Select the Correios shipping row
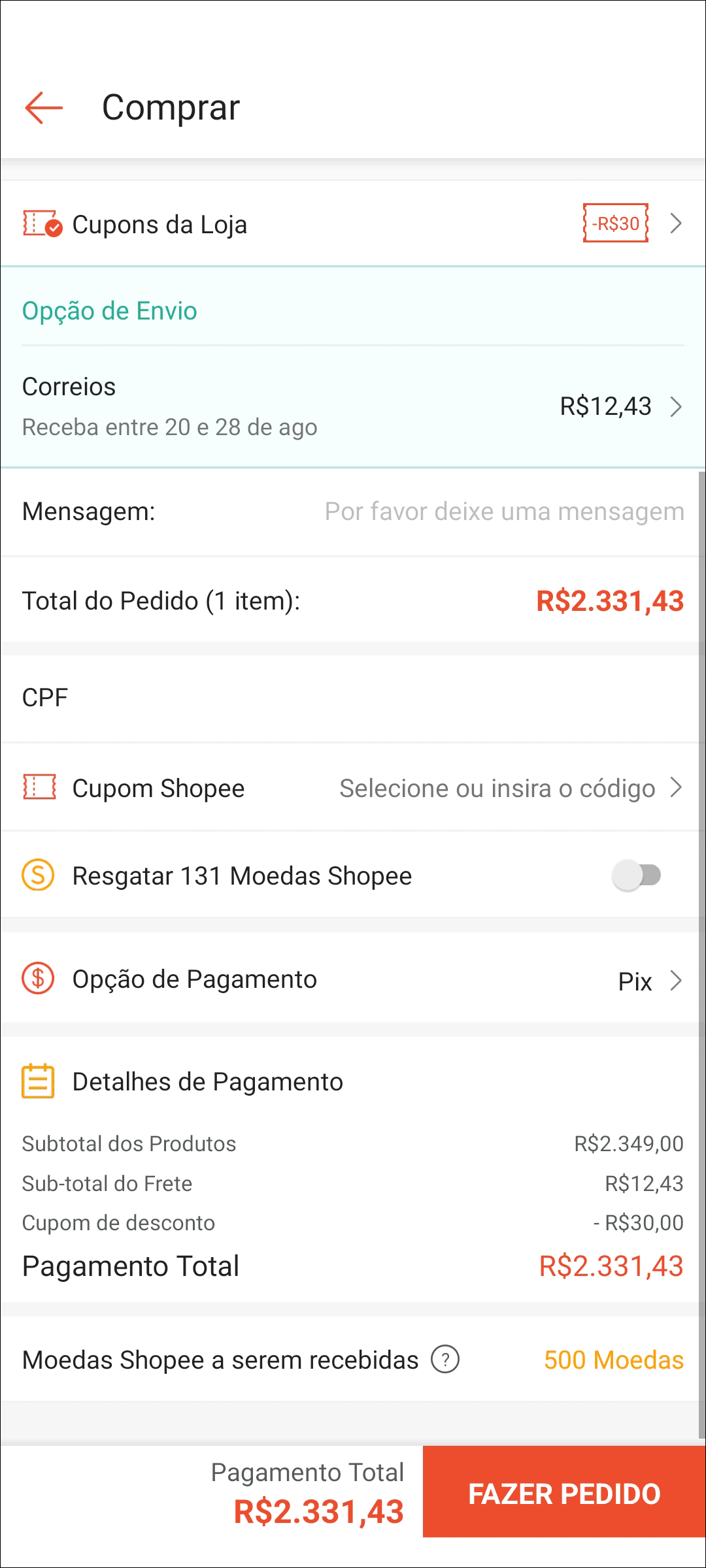The width and height of the screenshot is (706, 1568). (261, 406)
